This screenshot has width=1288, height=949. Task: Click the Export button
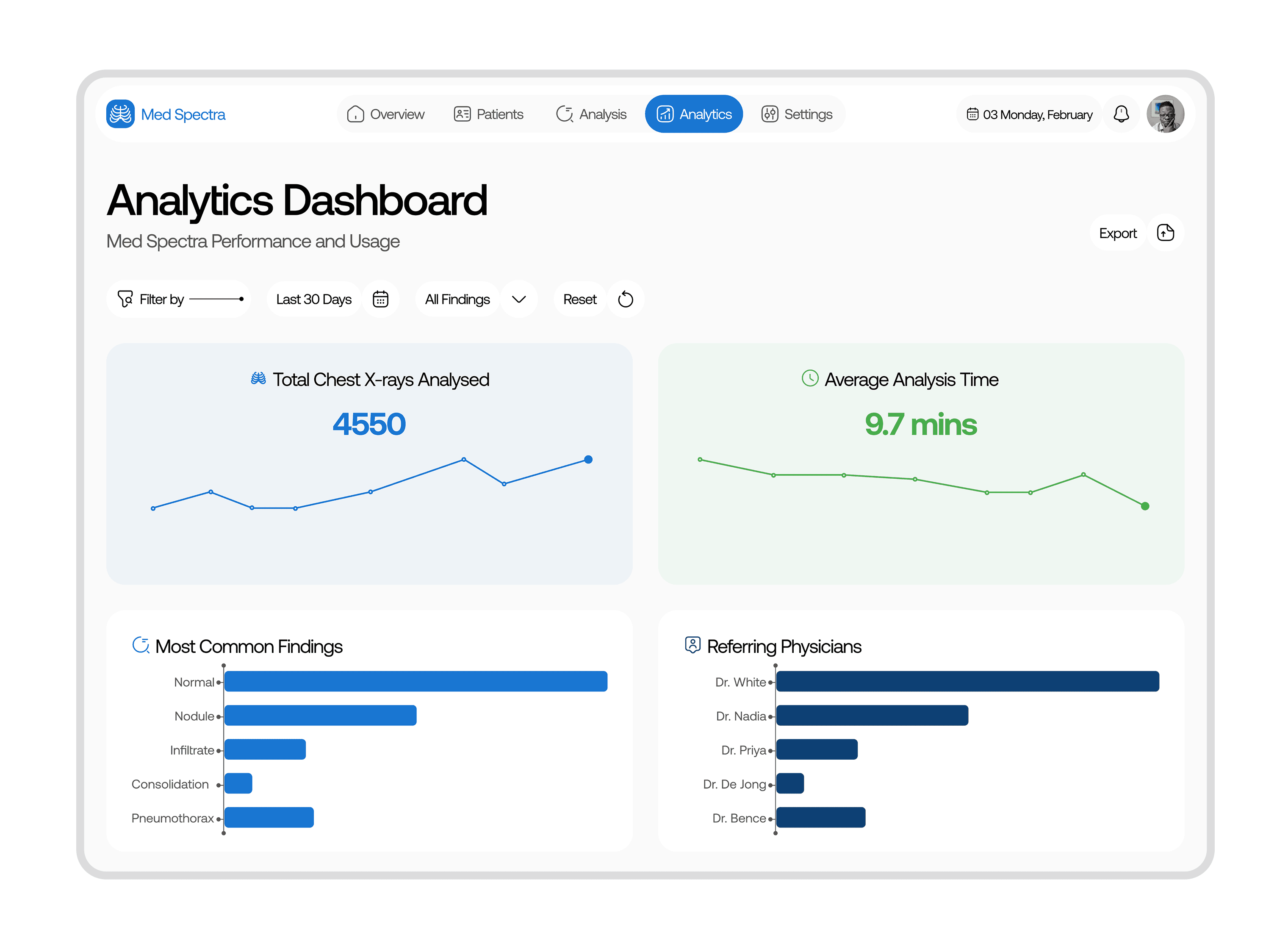(x=1117, y=233)
